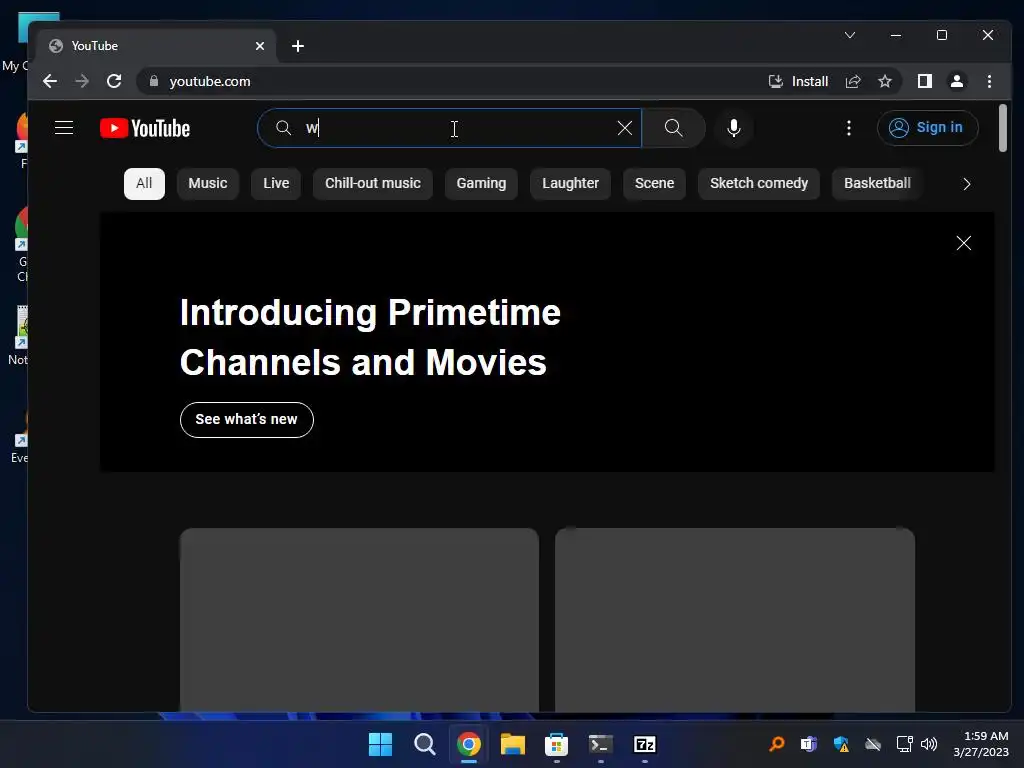1024x768 pixels.
Task: Go back in Chrome with the back arrow
Action: coord(50,82)
